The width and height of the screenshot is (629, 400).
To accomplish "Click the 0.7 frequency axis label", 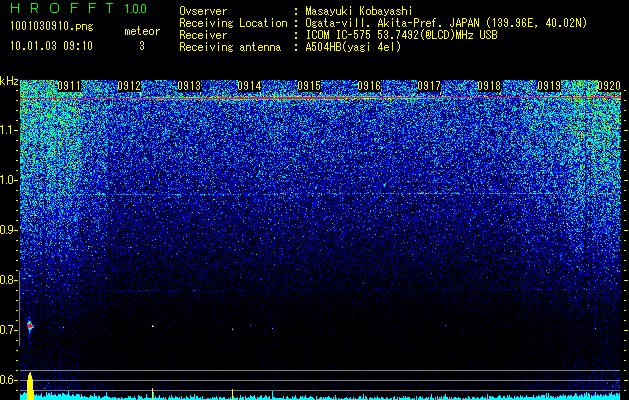I will (x=9, y=330).
